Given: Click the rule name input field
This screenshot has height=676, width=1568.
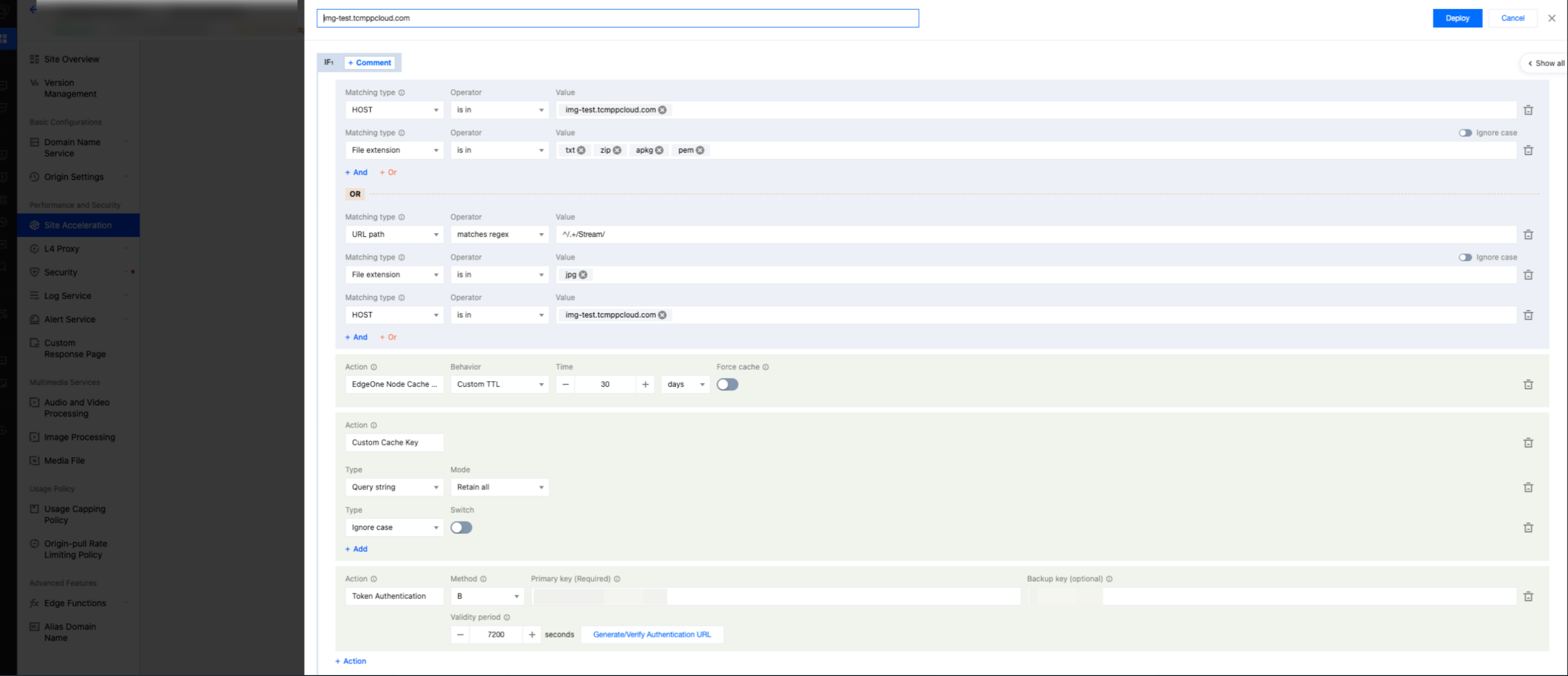Looking at the screenshot, I should pos(617,18).
